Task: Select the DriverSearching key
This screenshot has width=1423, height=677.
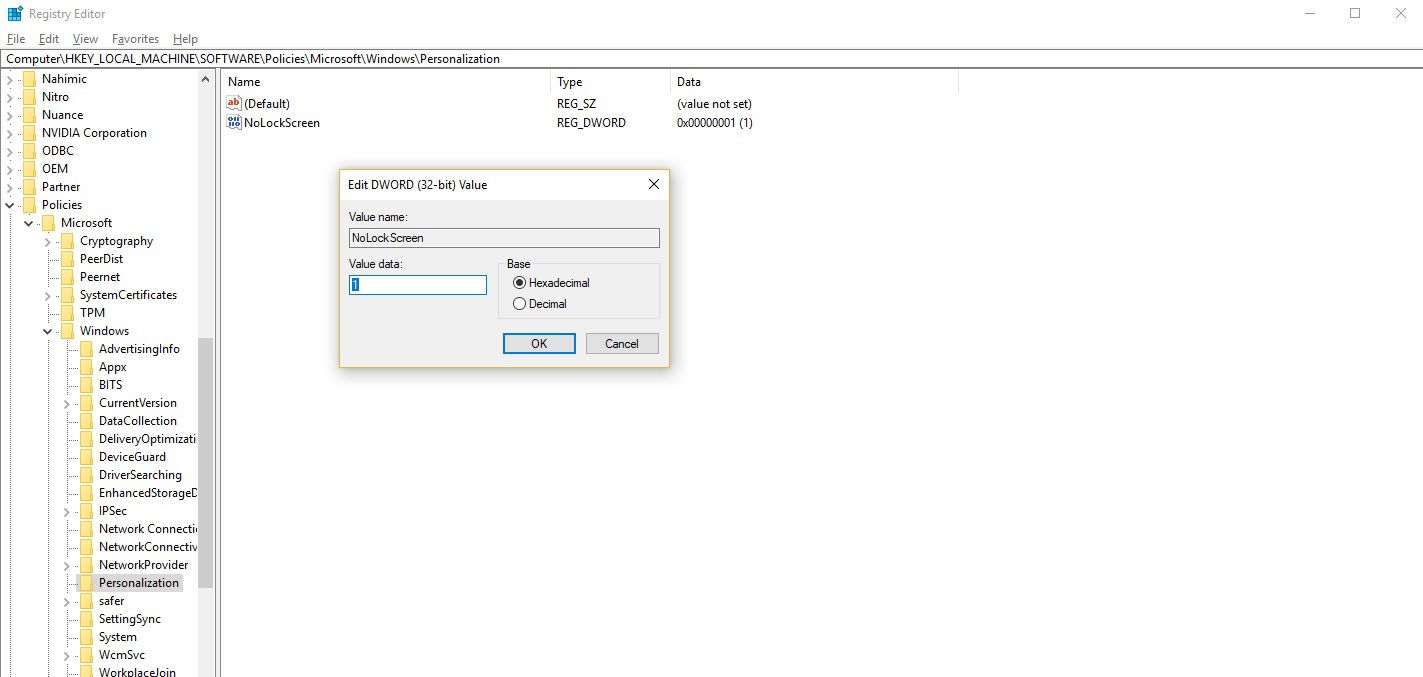Action: [x=140, y=475]
